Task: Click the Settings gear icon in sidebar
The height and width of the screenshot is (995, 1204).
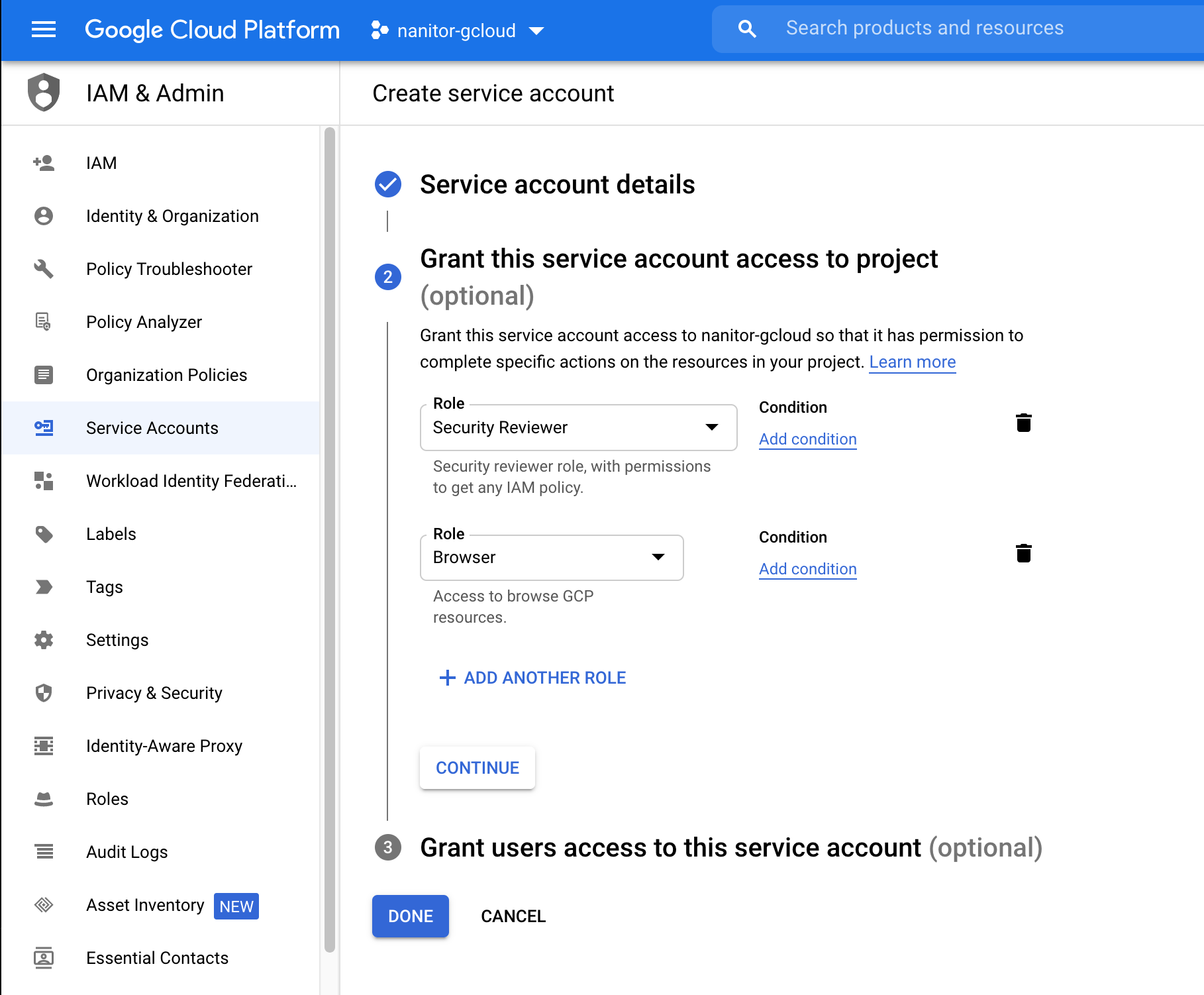Action: click(44, 640)
